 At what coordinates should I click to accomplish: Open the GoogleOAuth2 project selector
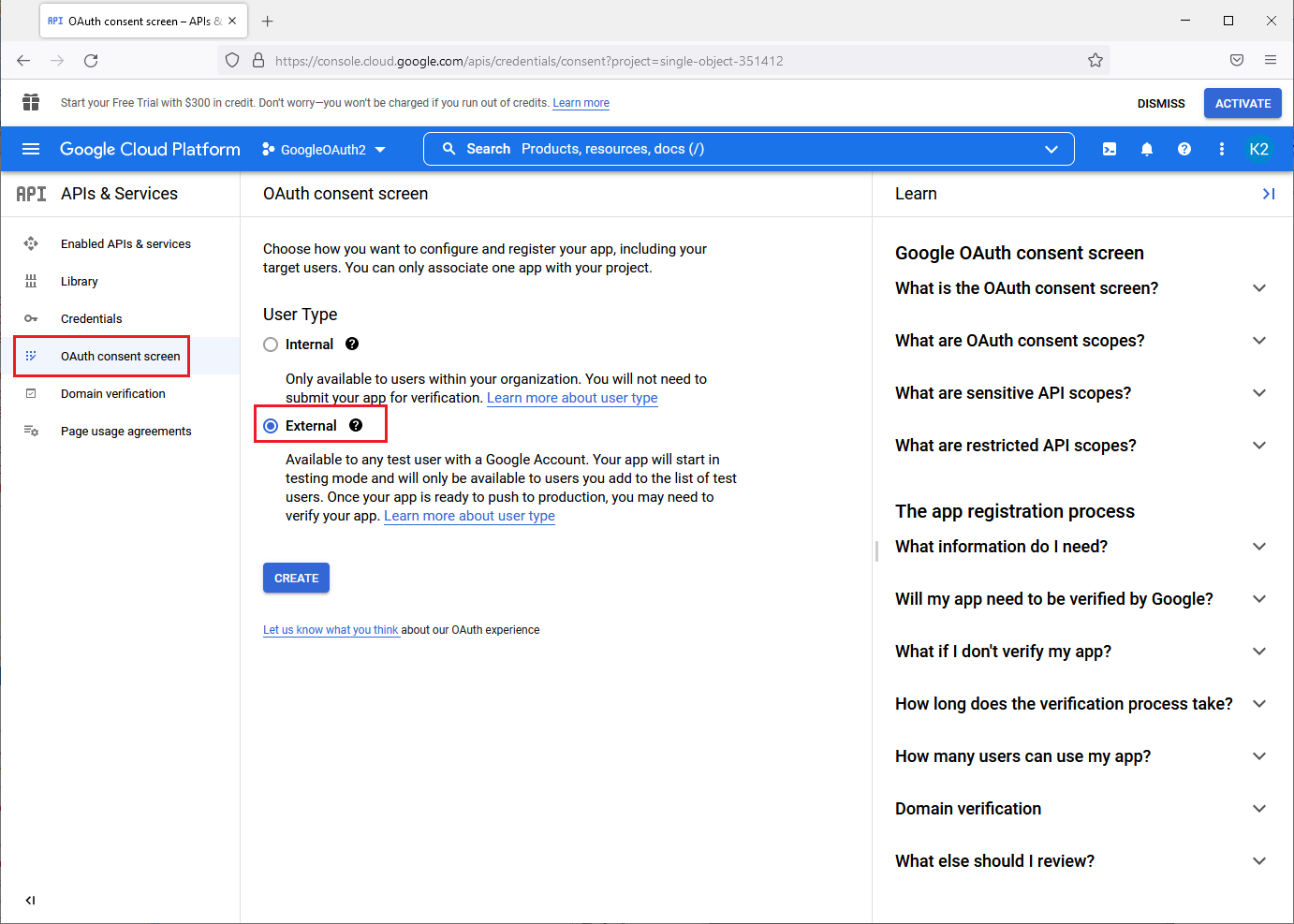coord(324,150)
